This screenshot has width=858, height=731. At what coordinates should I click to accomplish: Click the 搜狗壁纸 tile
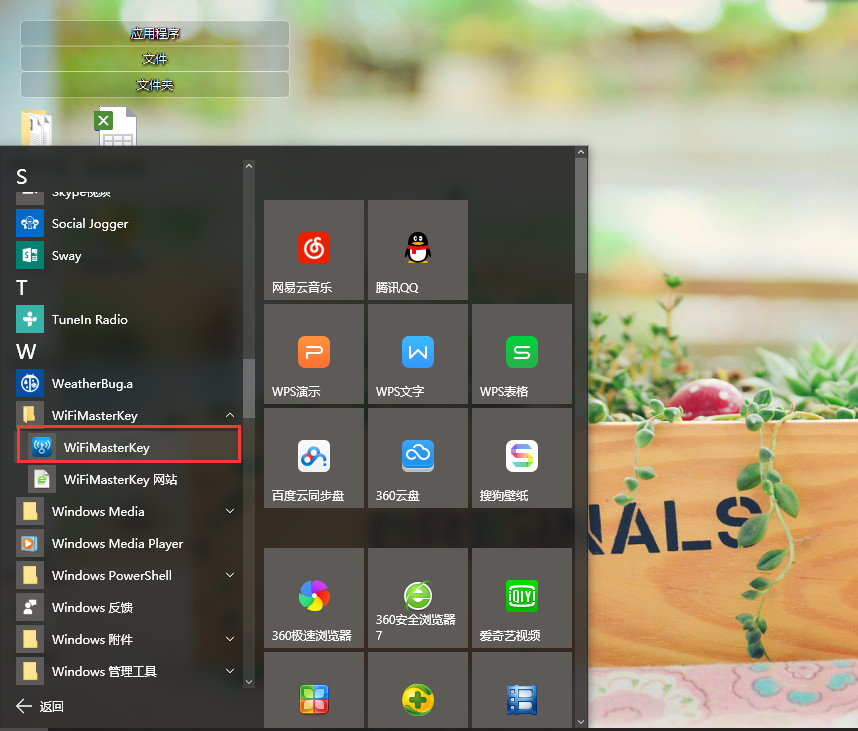pyautogui.click(x=521, y=457)
